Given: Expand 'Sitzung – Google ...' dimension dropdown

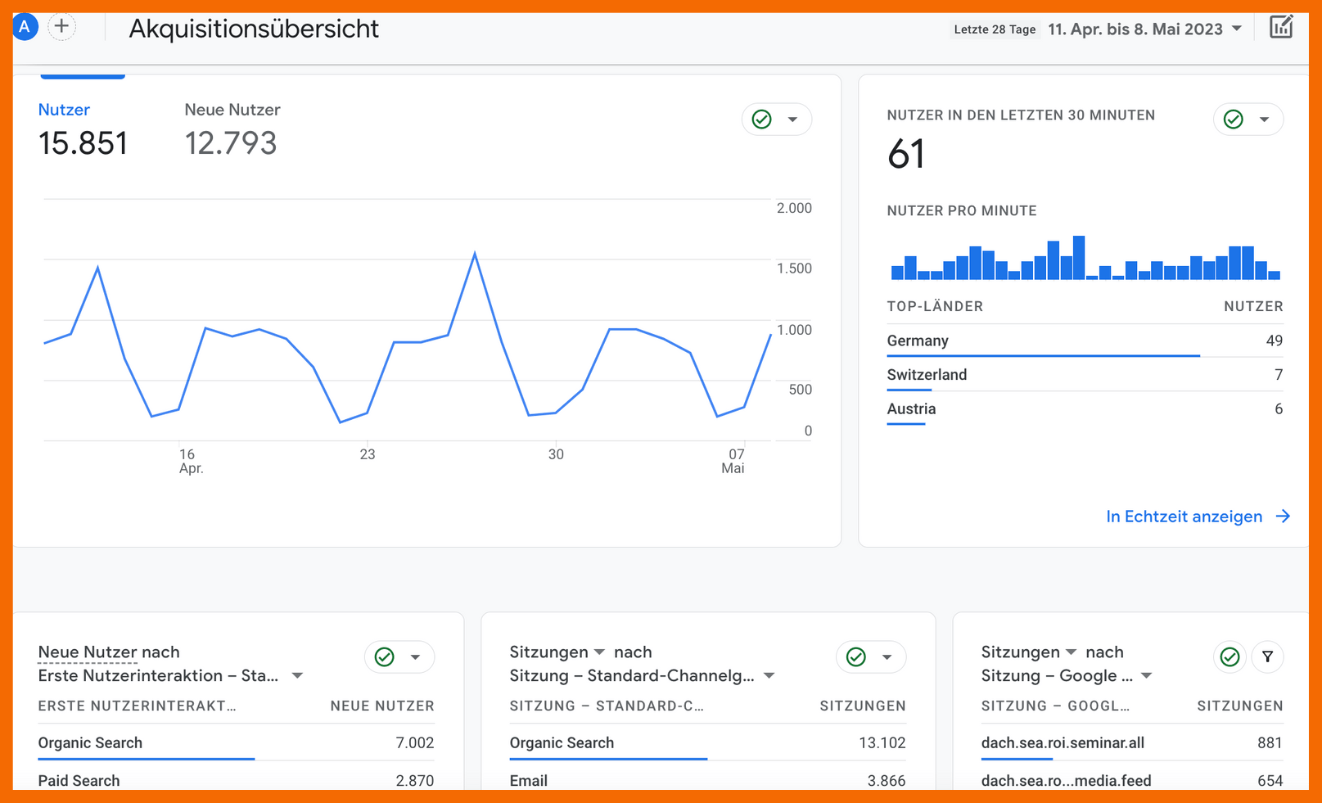Looking at the screenshot, I should pyautogui.click(x=1146, y=676).
